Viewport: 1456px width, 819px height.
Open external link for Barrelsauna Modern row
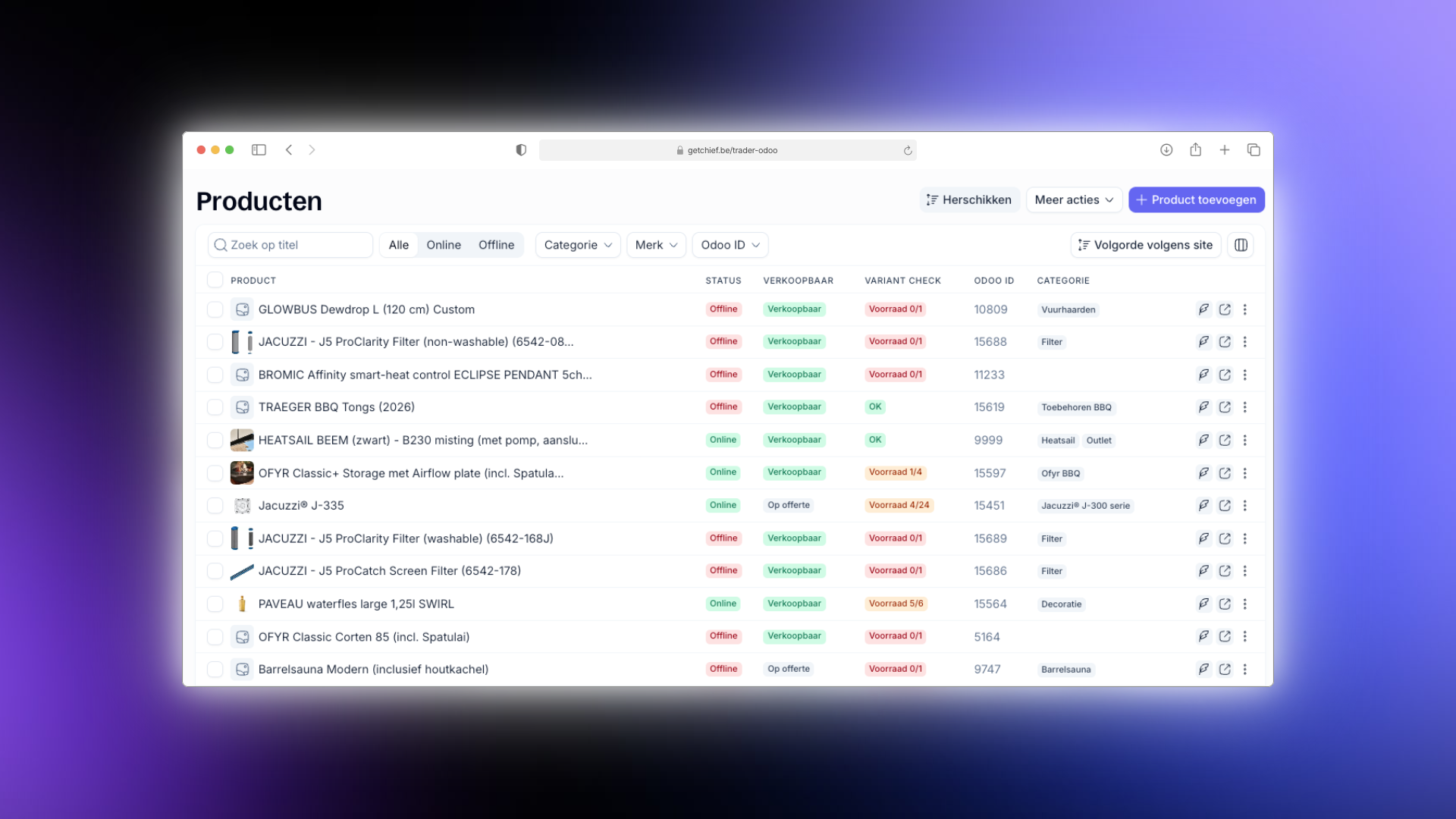point(1225,669)
